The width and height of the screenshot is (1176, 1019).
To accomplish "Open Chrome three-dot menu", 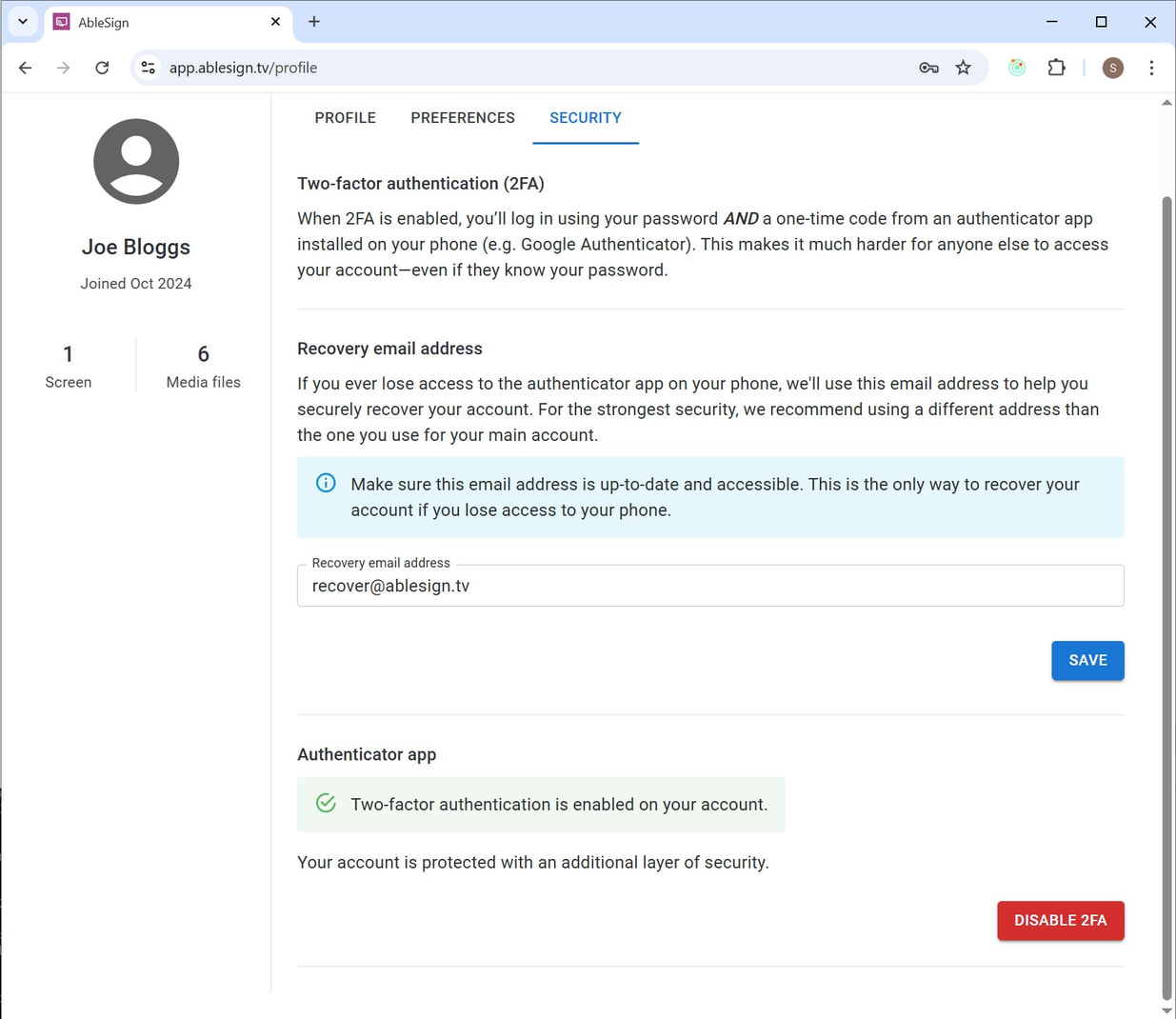I will click(x=1151, y=68).
